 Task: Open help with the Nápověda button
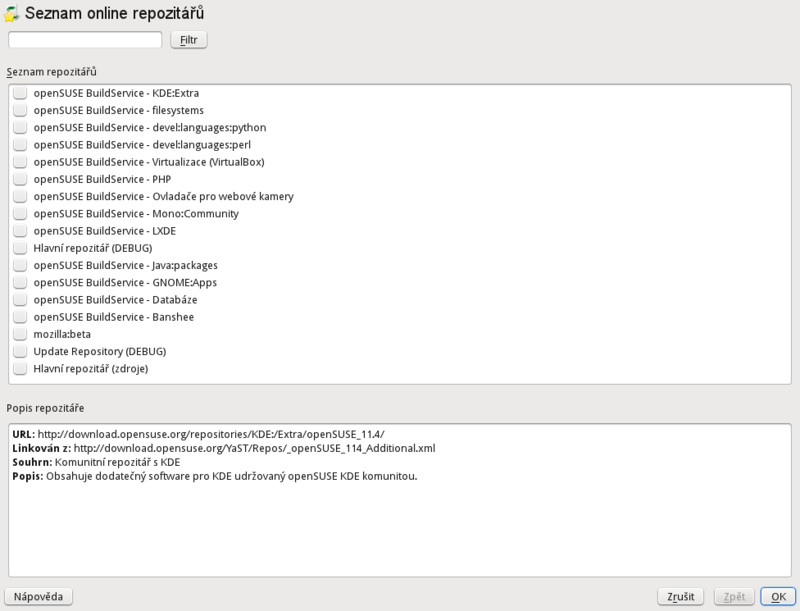38,597
